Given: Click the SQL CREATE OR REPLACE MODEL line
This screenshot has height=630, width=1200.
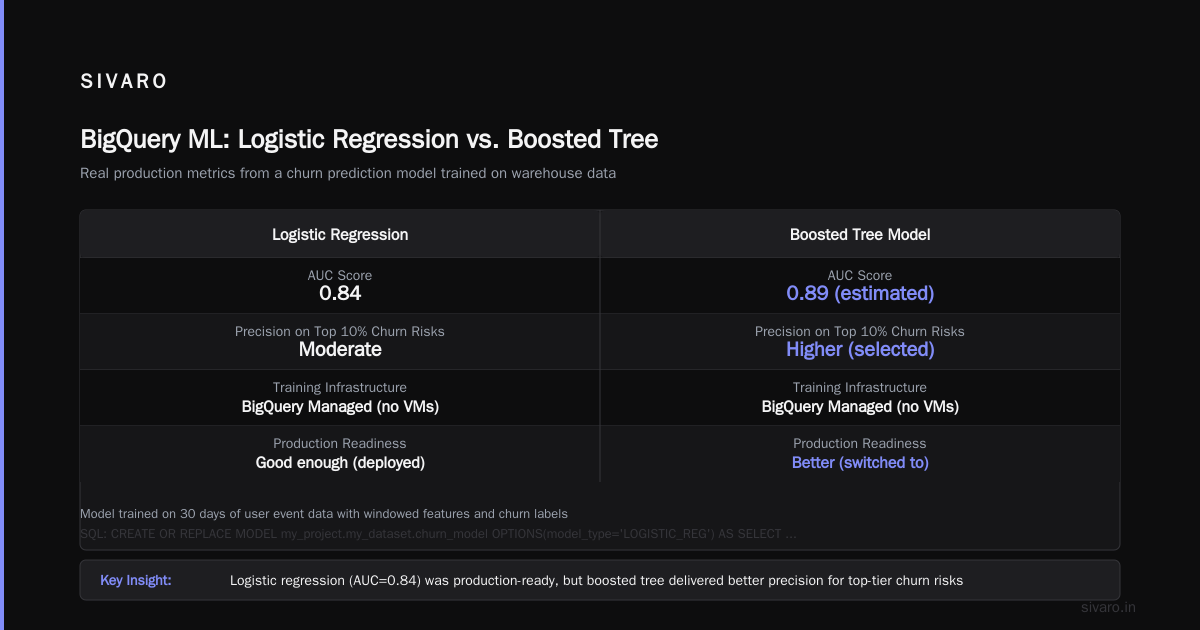Looking at the screenshot, I should [438, 533].
